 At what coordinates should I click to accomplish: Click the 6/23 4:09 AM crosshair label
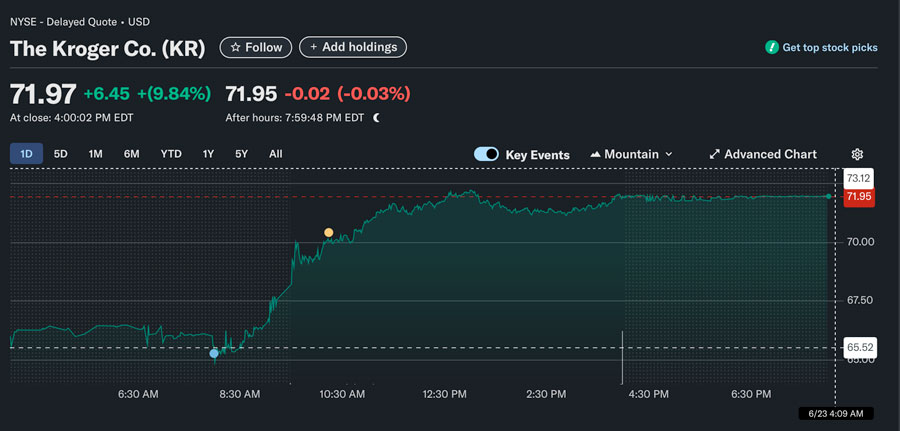[x=836, y=413]
